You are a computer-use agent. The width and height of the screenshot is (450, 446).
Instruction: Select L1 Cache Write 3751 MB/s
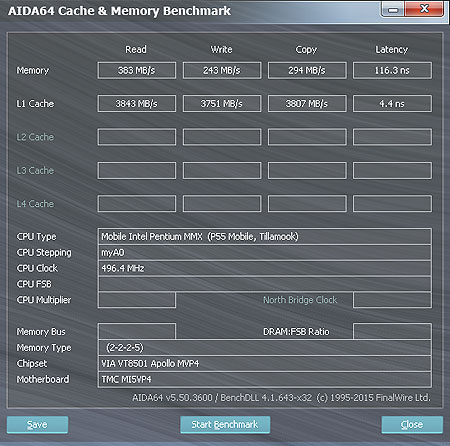222,104
